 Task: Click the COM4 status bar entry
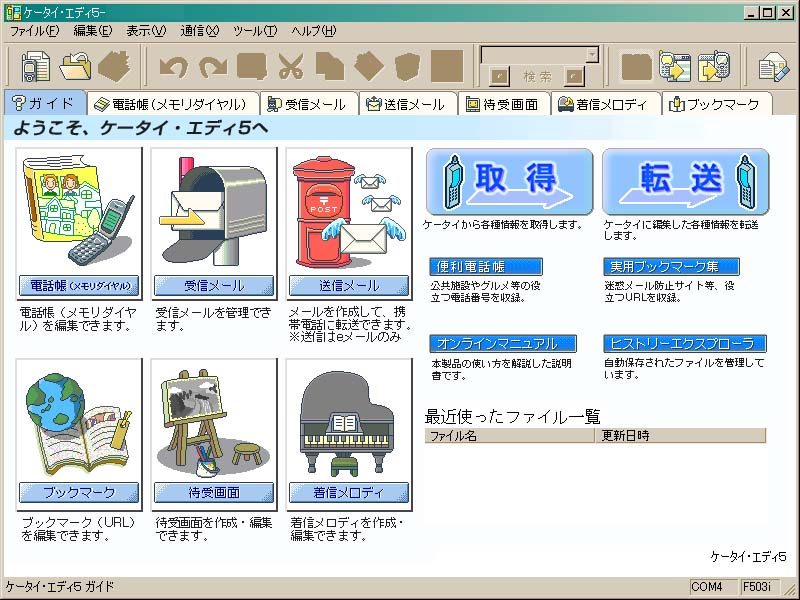(713, 587)
